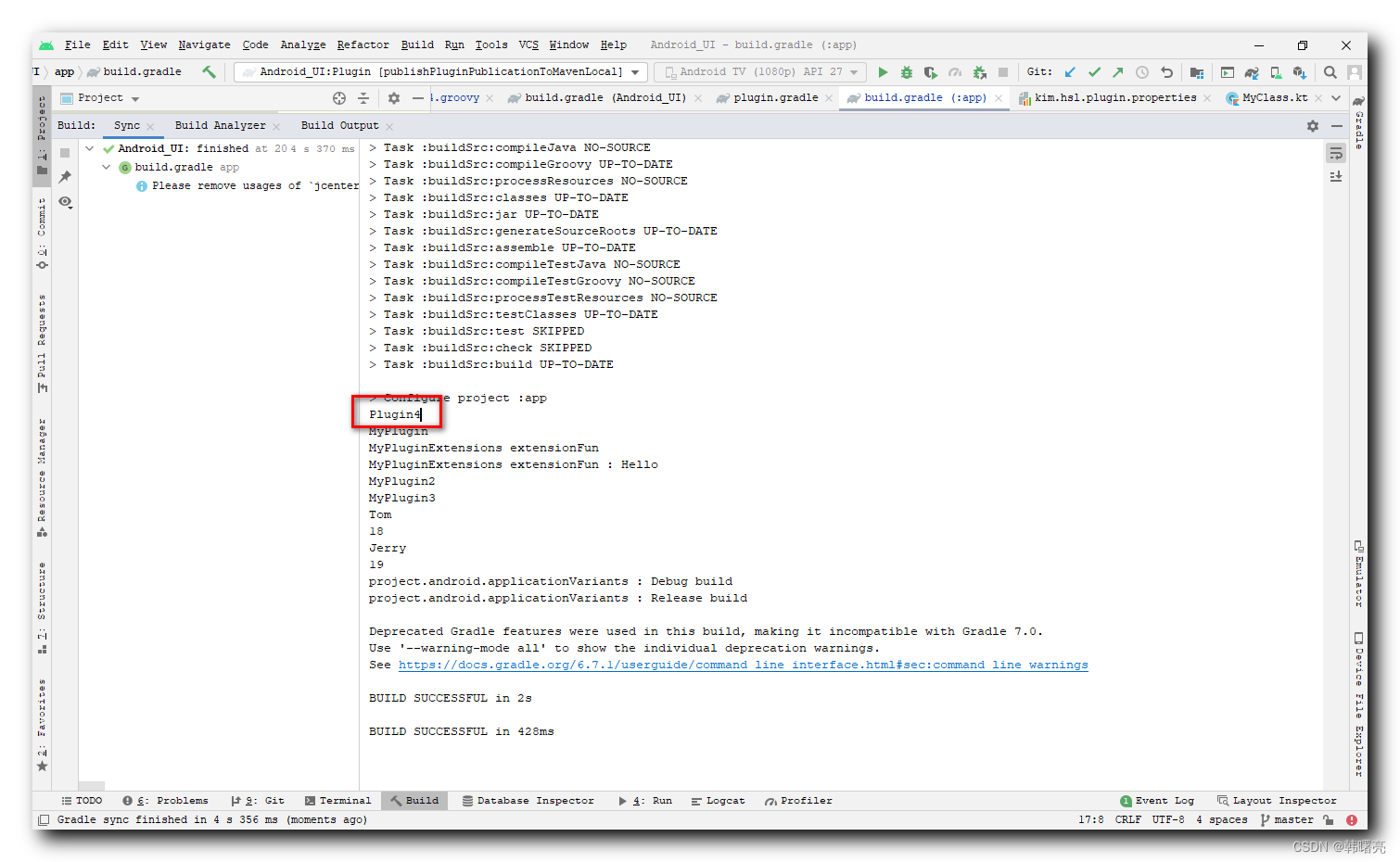Commit changes with Git checkmark icon
The image size is (1400, 862).
1094,71
